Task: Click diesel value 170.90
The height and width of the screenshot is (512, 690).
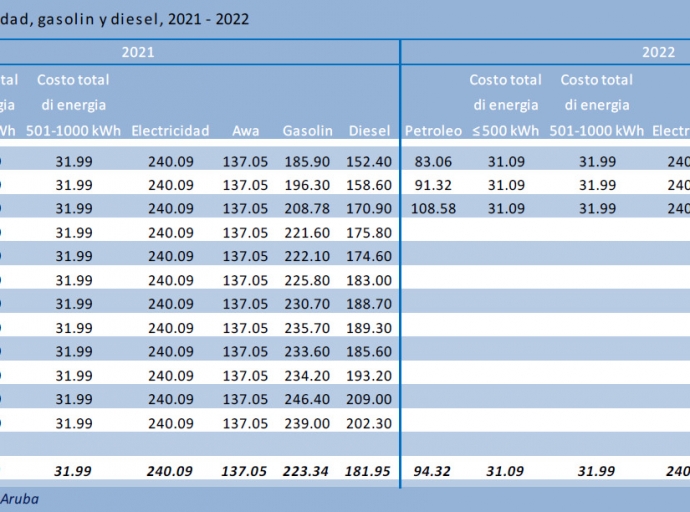Action: pos(369,208)
